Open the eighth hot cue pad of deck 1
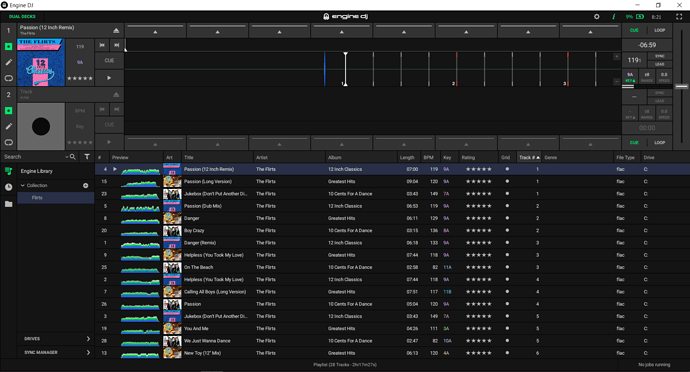The width and height of the screenshot is (690, 372). (590, 31)
